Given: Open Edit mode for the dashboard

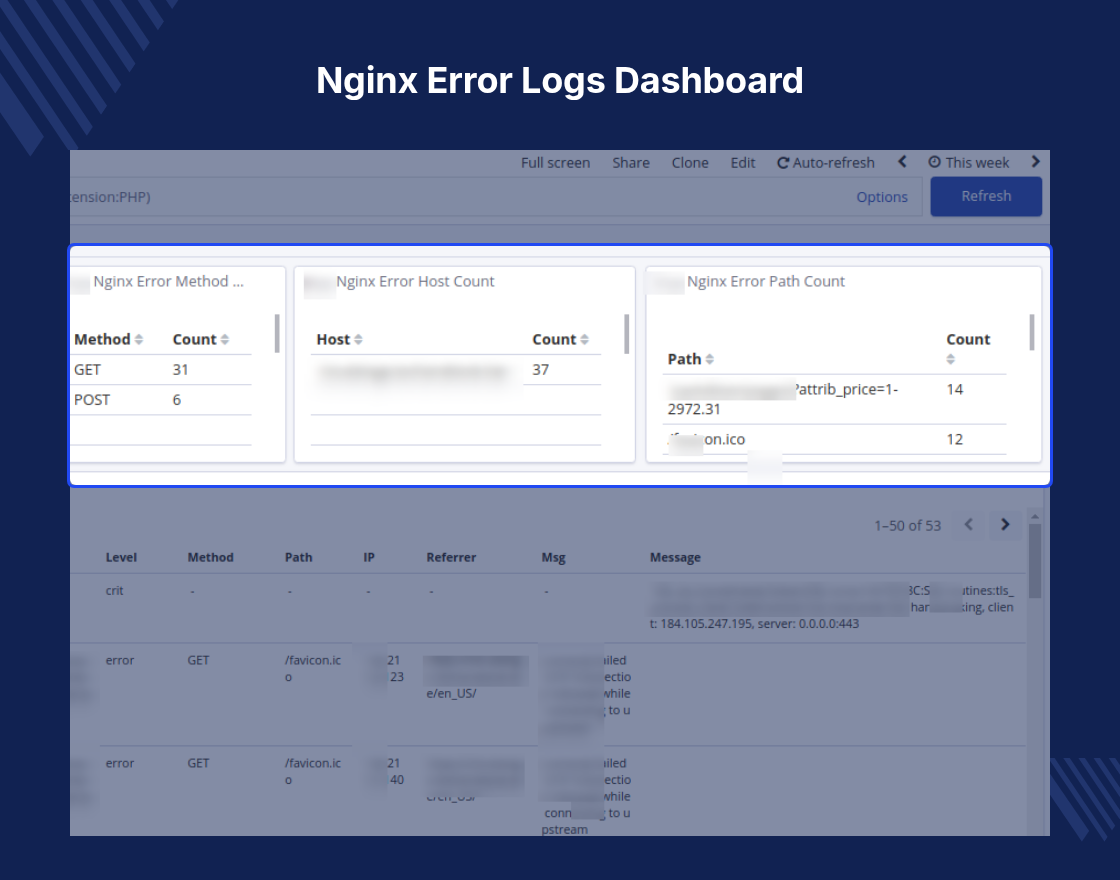Looking at the screenshot, I should click(743, 163).
